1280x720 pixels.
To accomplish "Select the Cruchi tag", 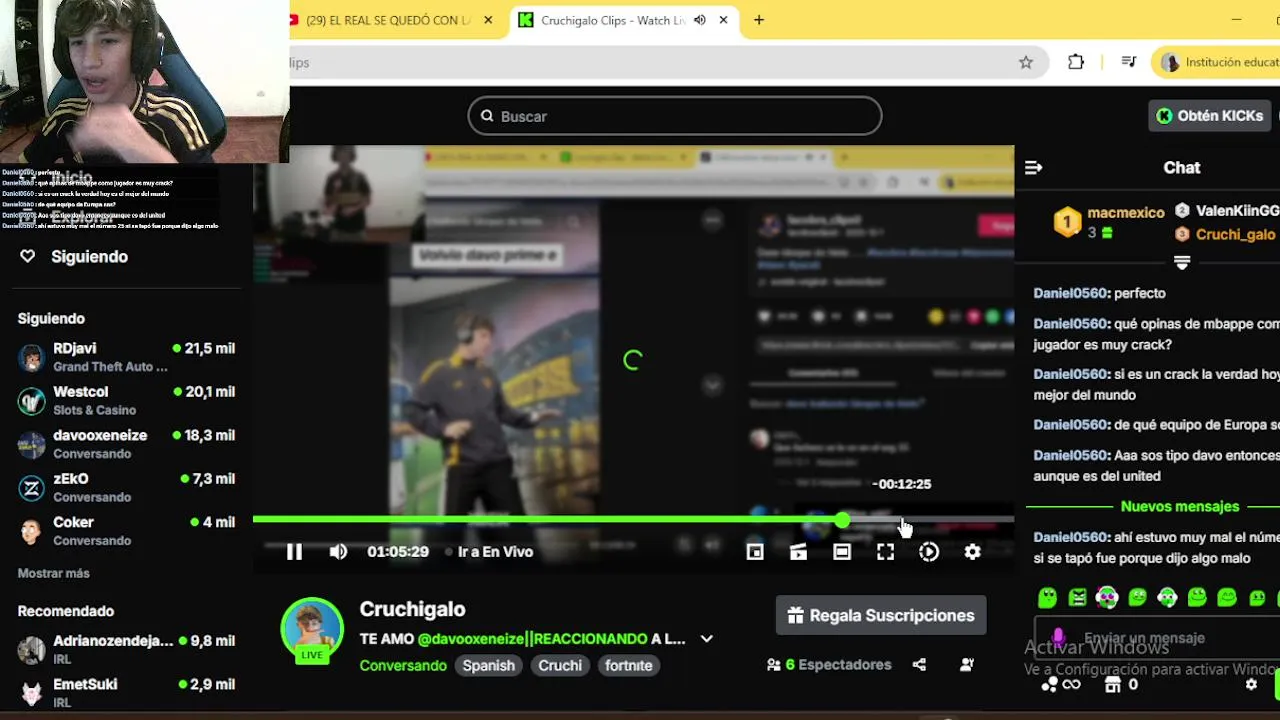I will [x=560, y=666].
